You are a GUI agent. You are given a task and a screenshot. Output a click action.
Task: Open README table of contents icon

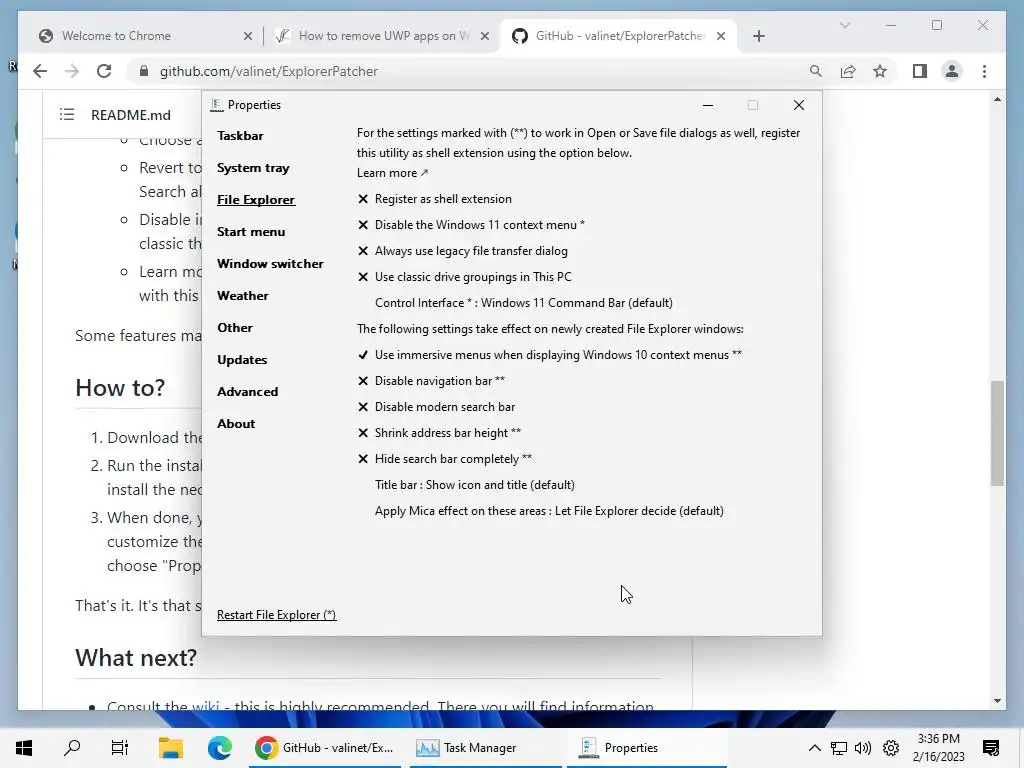tap(67, 115)
